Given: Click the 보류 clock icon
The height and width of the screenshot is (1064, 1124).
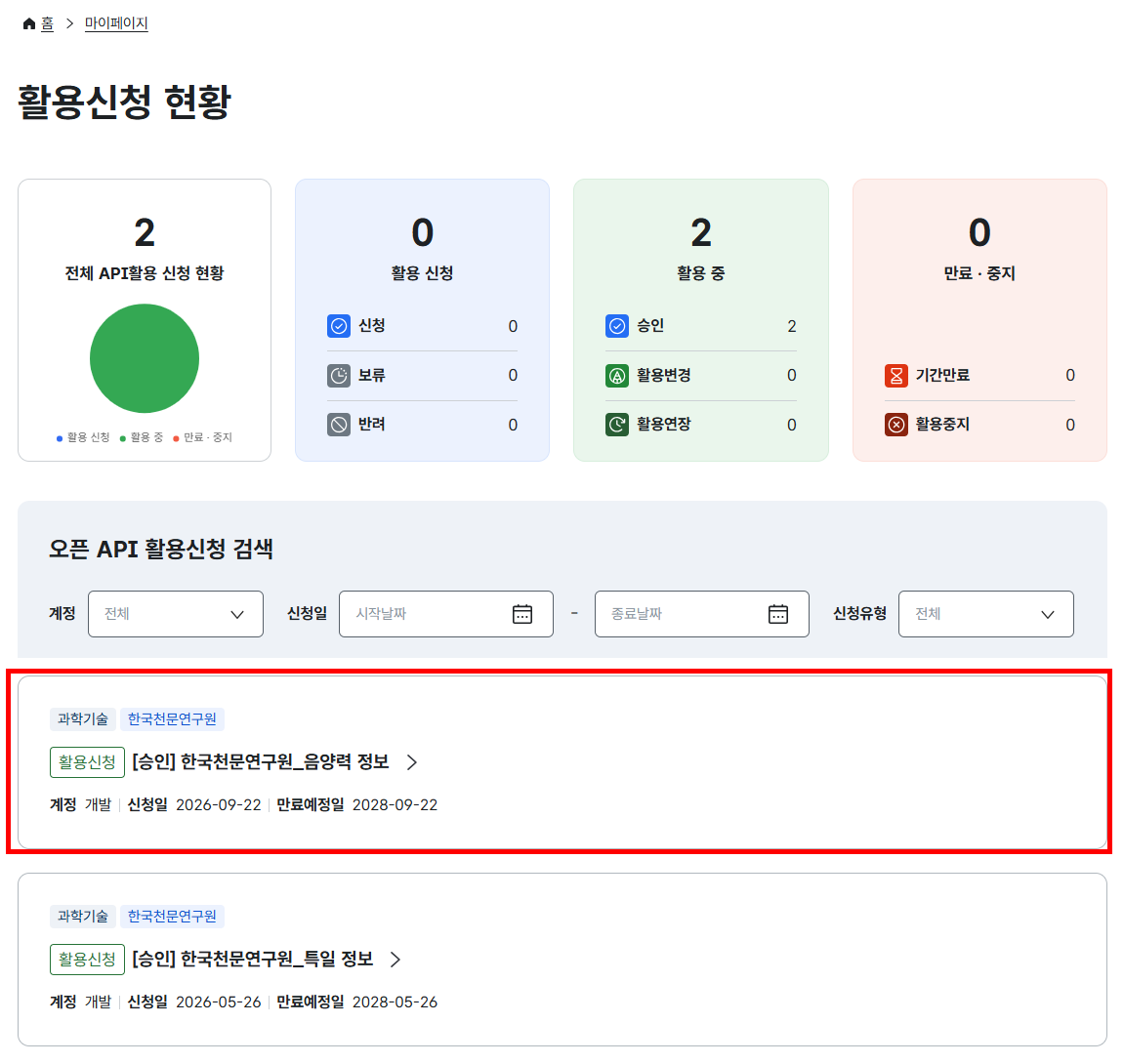Looking at the screenshot, I should click(x=338, y=376).
